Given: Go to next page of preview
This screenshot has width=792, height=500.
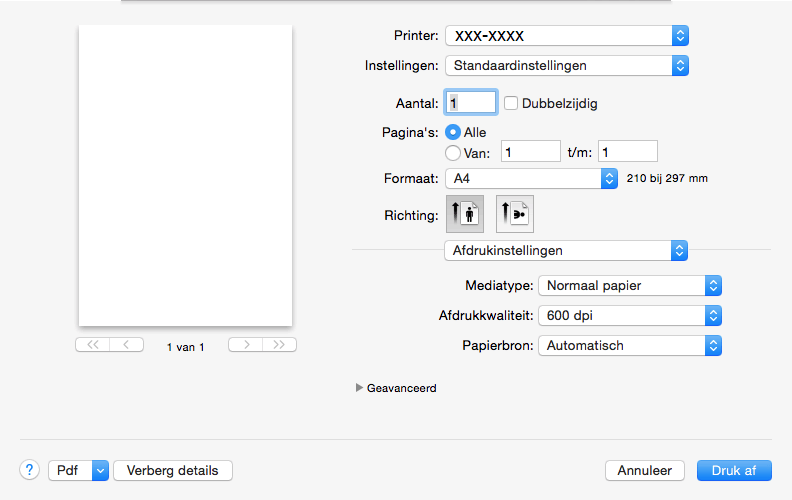Looking at the screenshot, I should (x=245, y=344).
